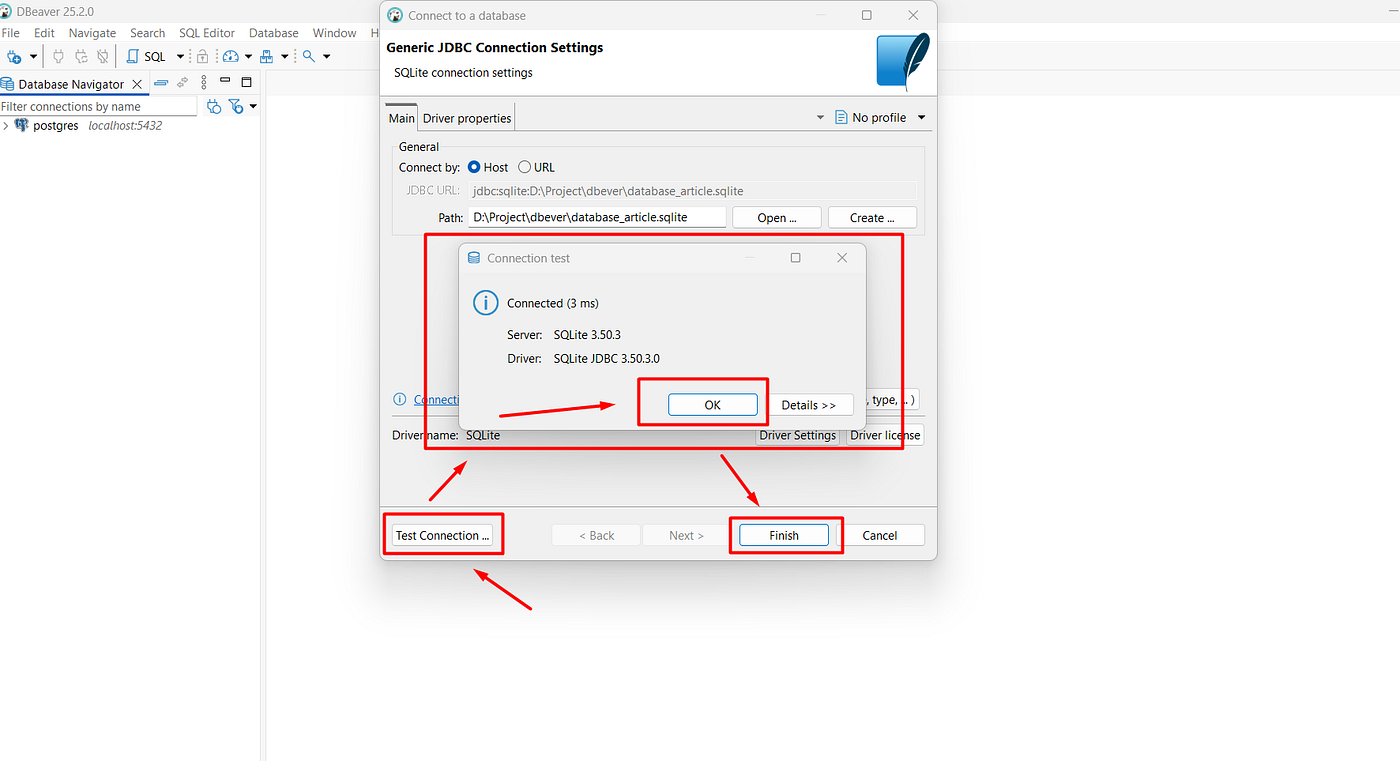Click the funnel filter icon in Navigator
Viewport: 1400px width, 761px height.
[236, 106]
